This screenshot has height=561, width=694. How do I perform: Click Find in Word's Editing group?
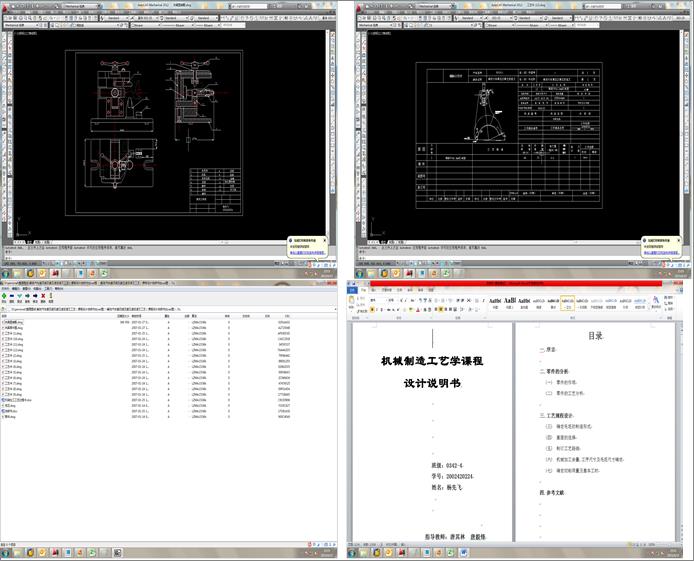tap(669, 298)
